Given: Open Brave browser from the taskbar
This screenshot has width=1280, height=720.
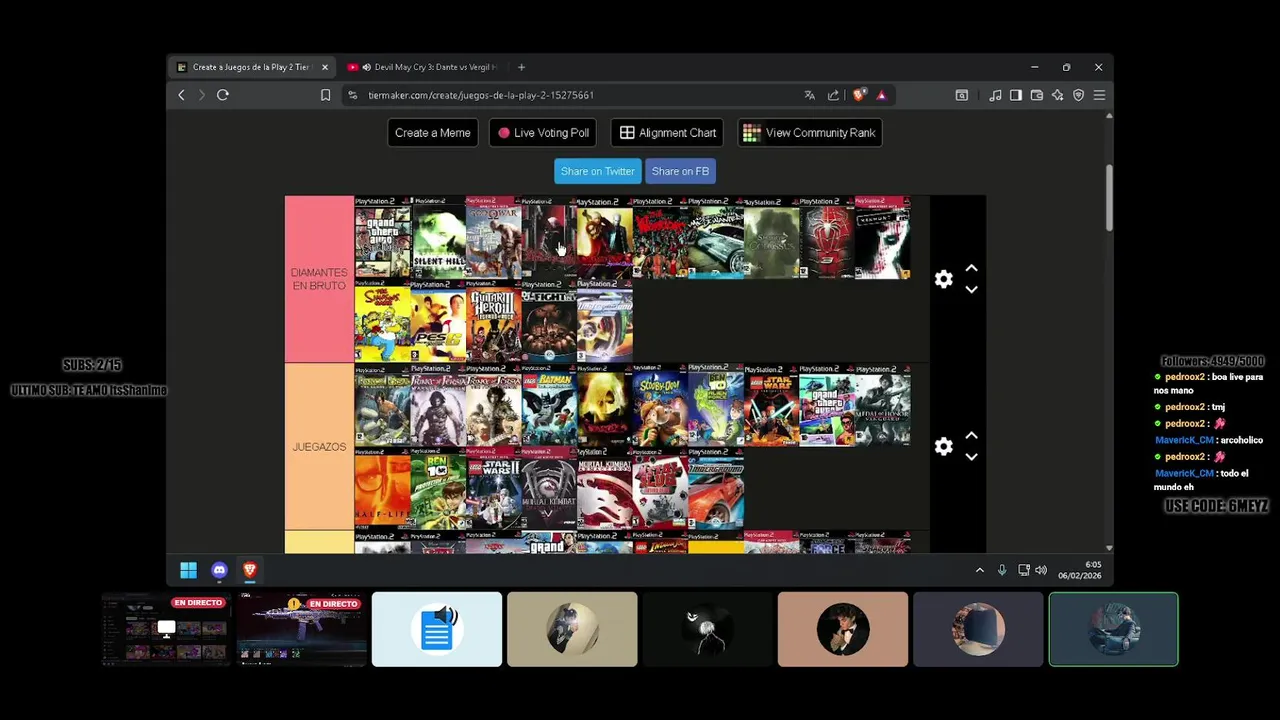Looking at the screenshot, I should 250,570.
